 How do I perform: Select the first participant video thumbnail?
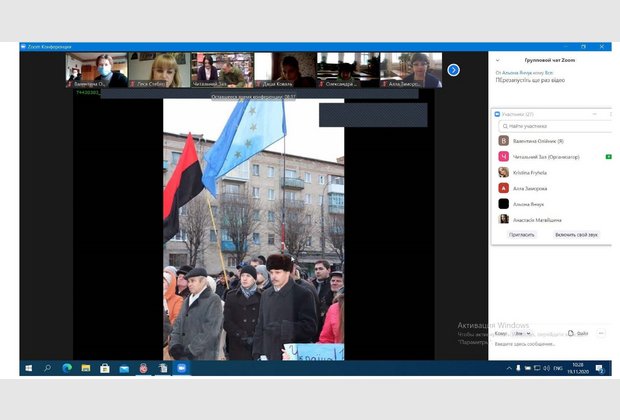pyautogui.click(x=96, y=70)
